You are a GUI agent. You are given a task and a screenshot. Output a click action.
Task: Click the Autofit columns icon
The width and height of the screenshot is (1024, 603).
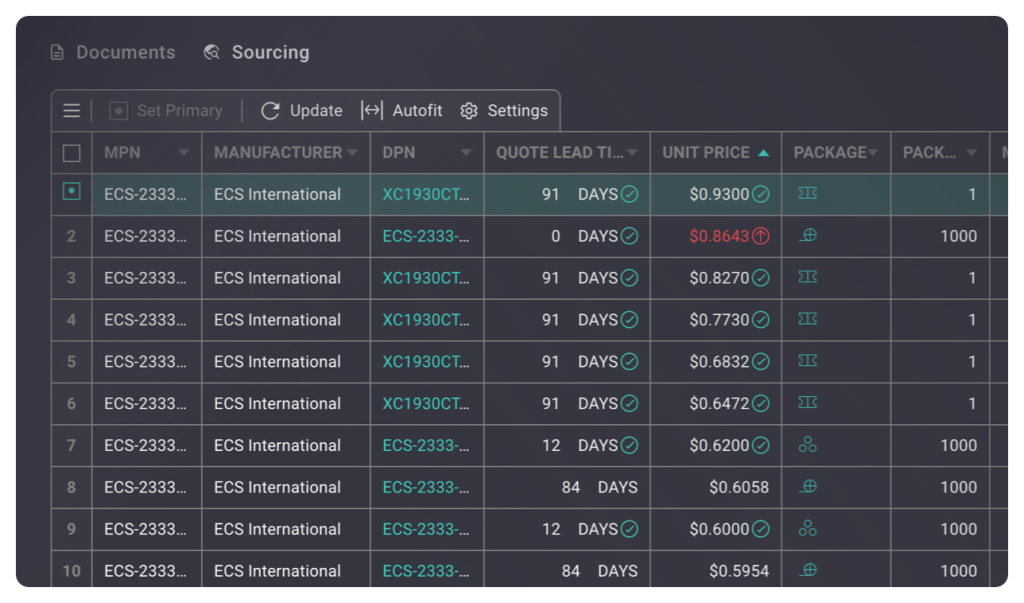coord(372,111)
